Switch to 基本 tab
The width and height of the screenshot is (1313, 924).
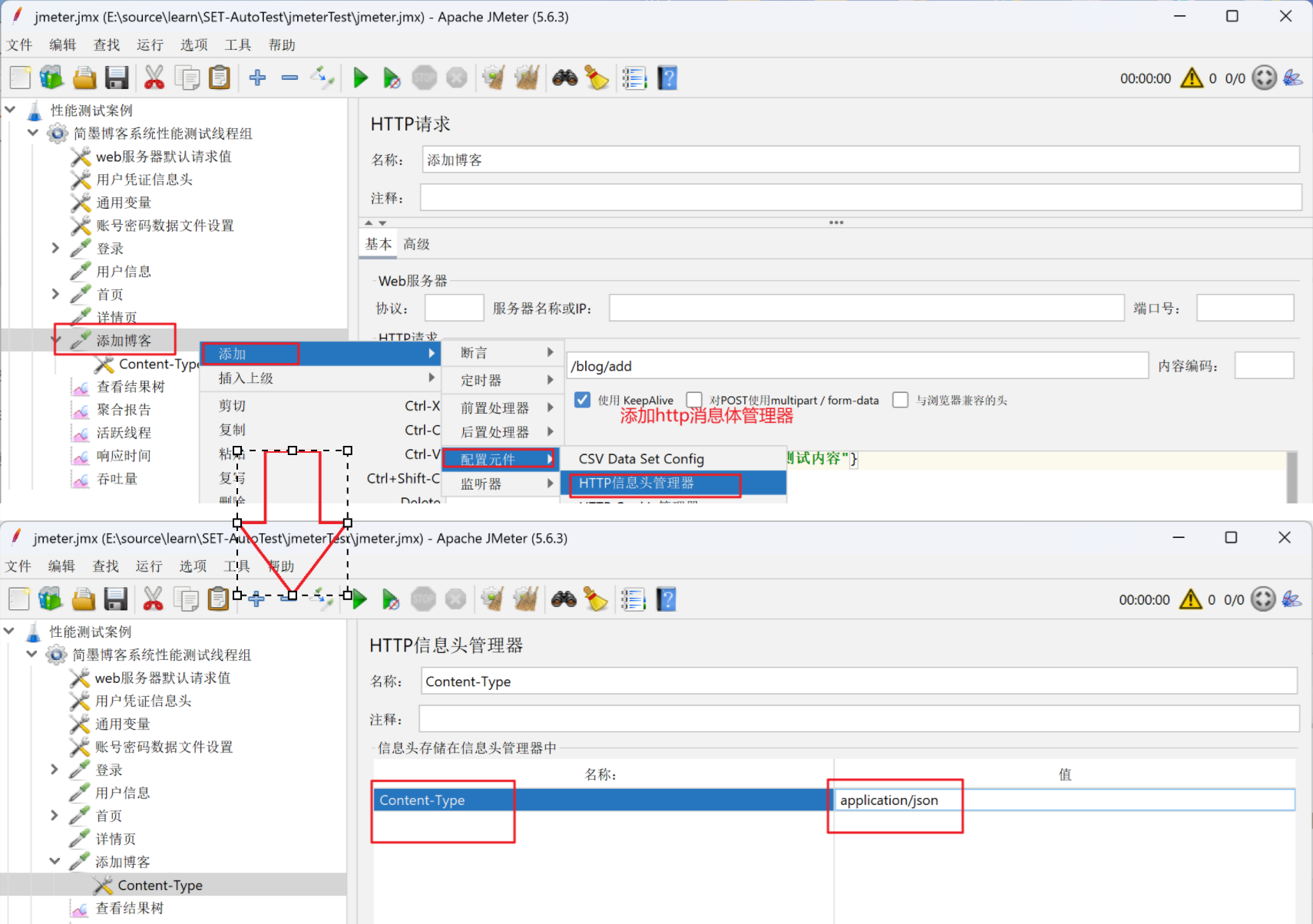click(x=379, y=244)
